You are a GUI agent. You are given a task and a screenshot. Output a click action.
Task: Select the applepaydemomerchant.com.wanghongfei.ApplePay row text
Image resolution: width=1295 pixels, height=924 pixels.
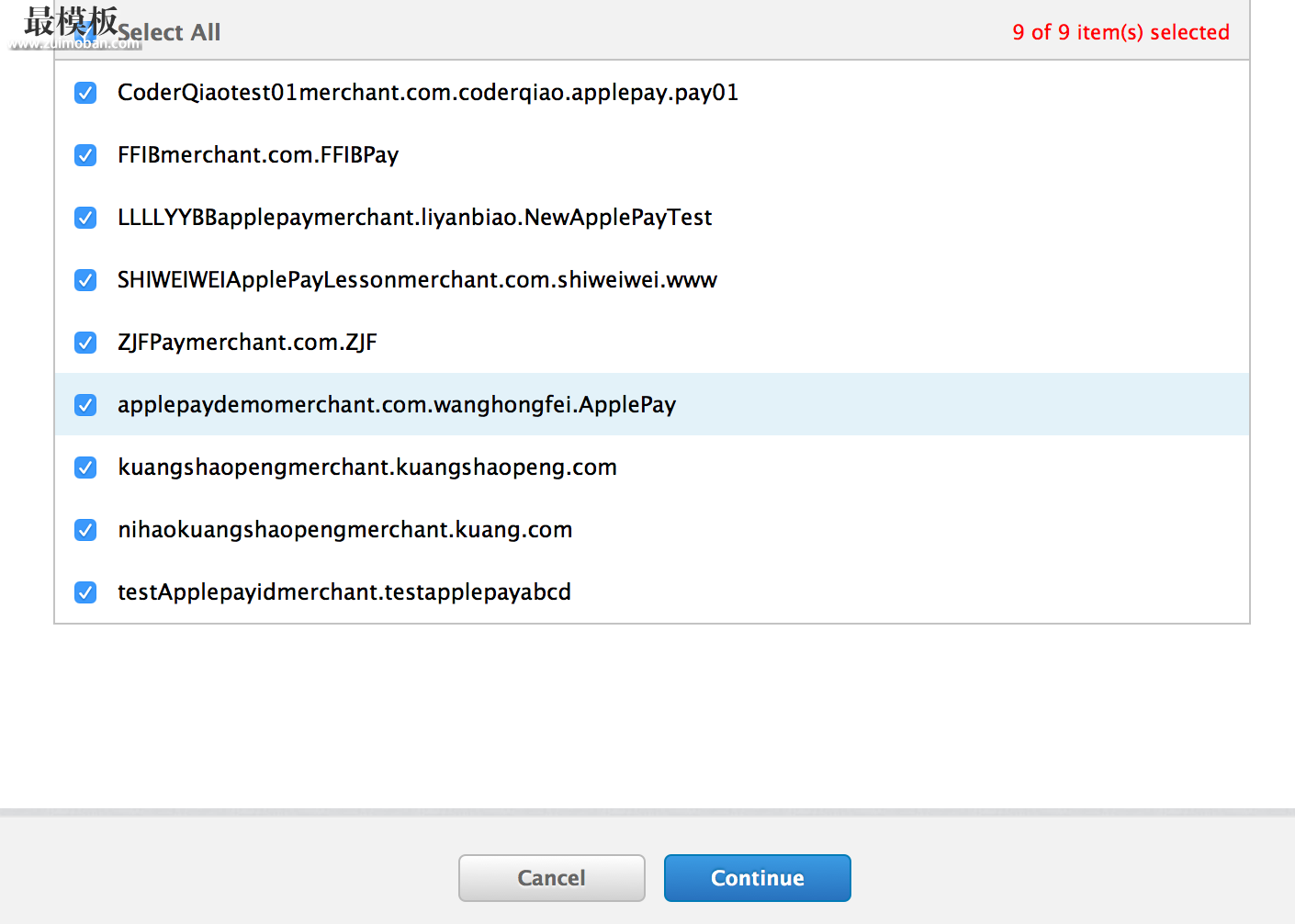(x=397, y=405)
